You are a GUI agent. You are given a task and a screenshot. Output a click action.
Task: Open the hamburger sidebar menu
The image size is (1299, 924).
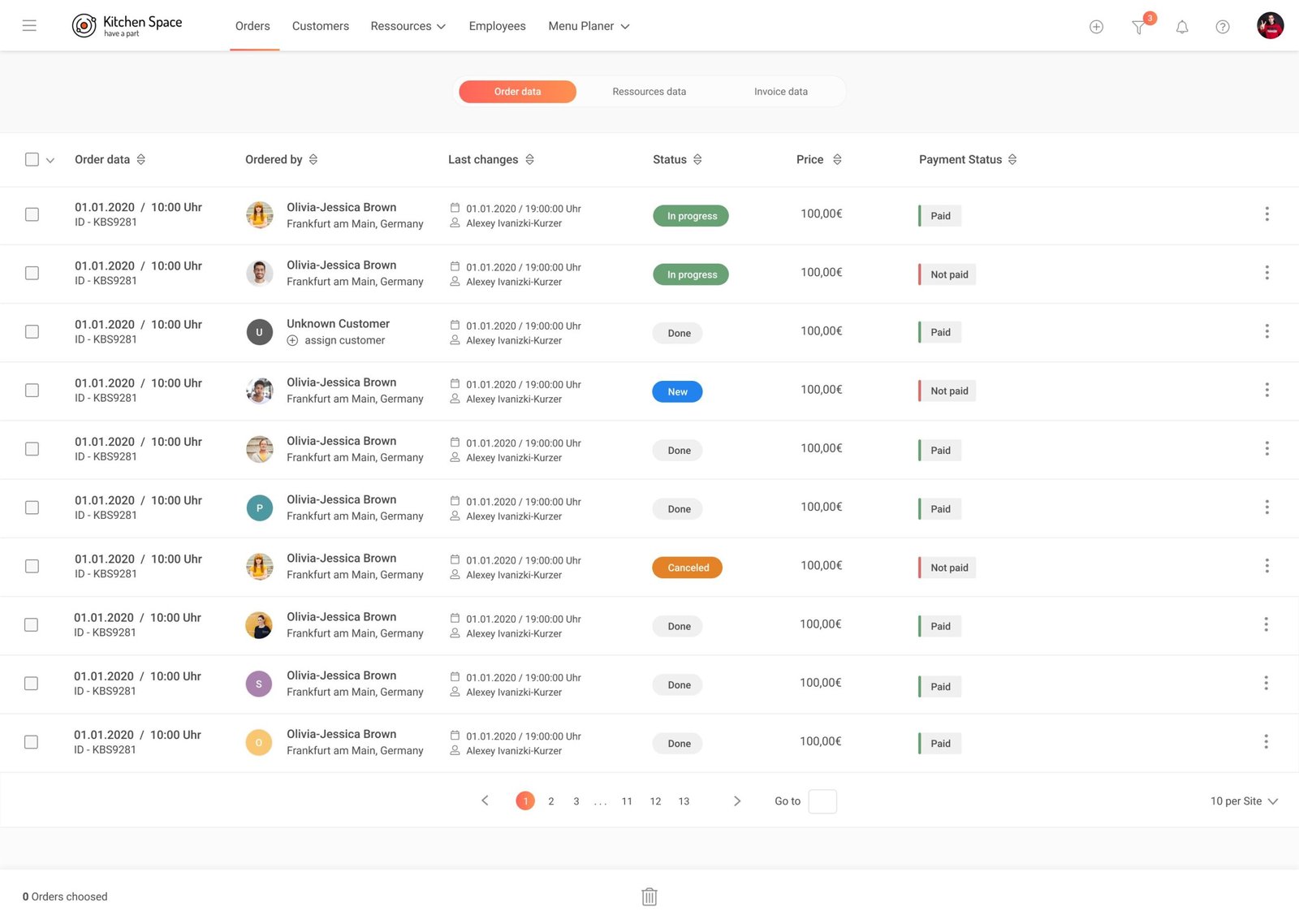[29, 26]
